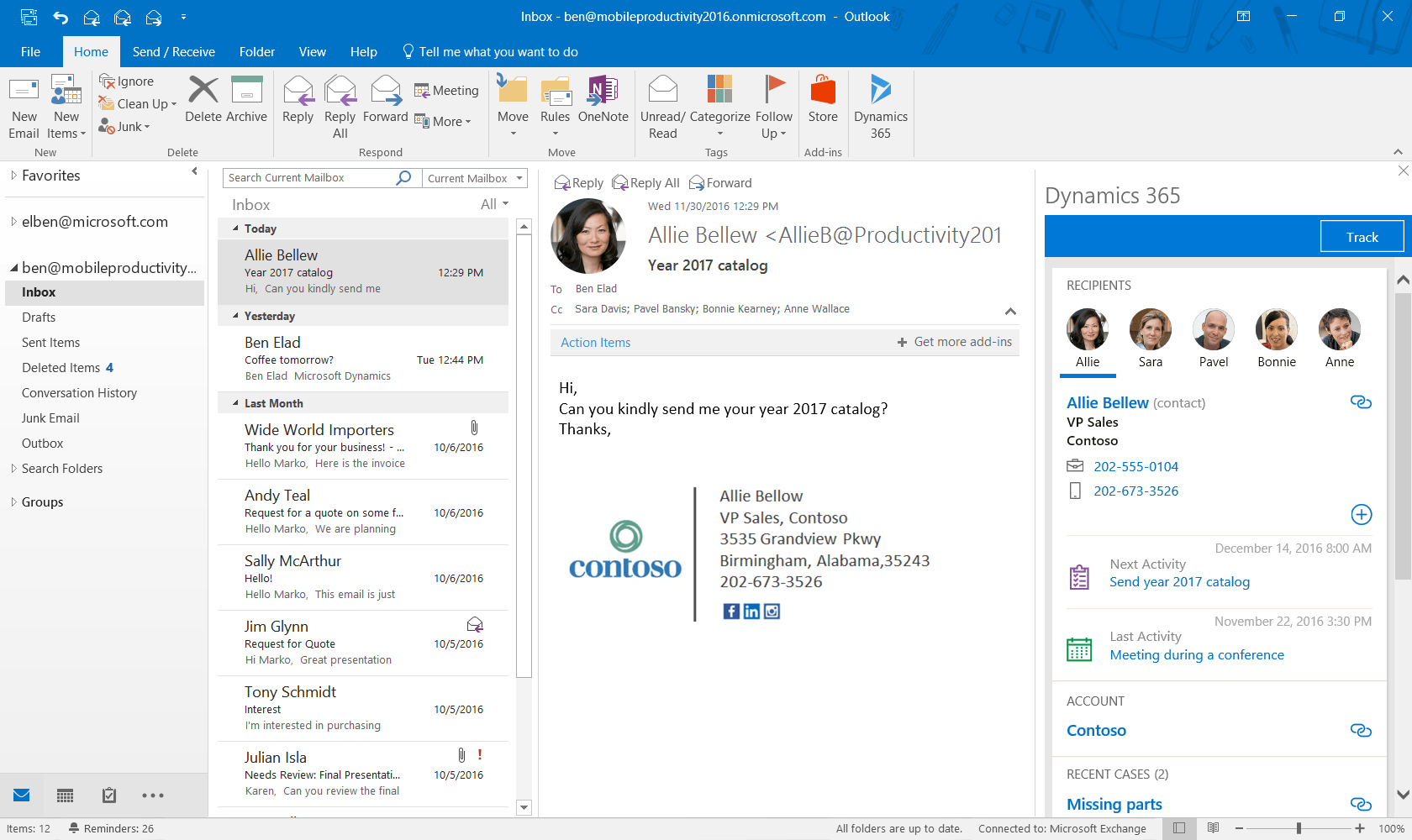Open the Allie Bellew contact link
1412x840 pixels.
1108,402
